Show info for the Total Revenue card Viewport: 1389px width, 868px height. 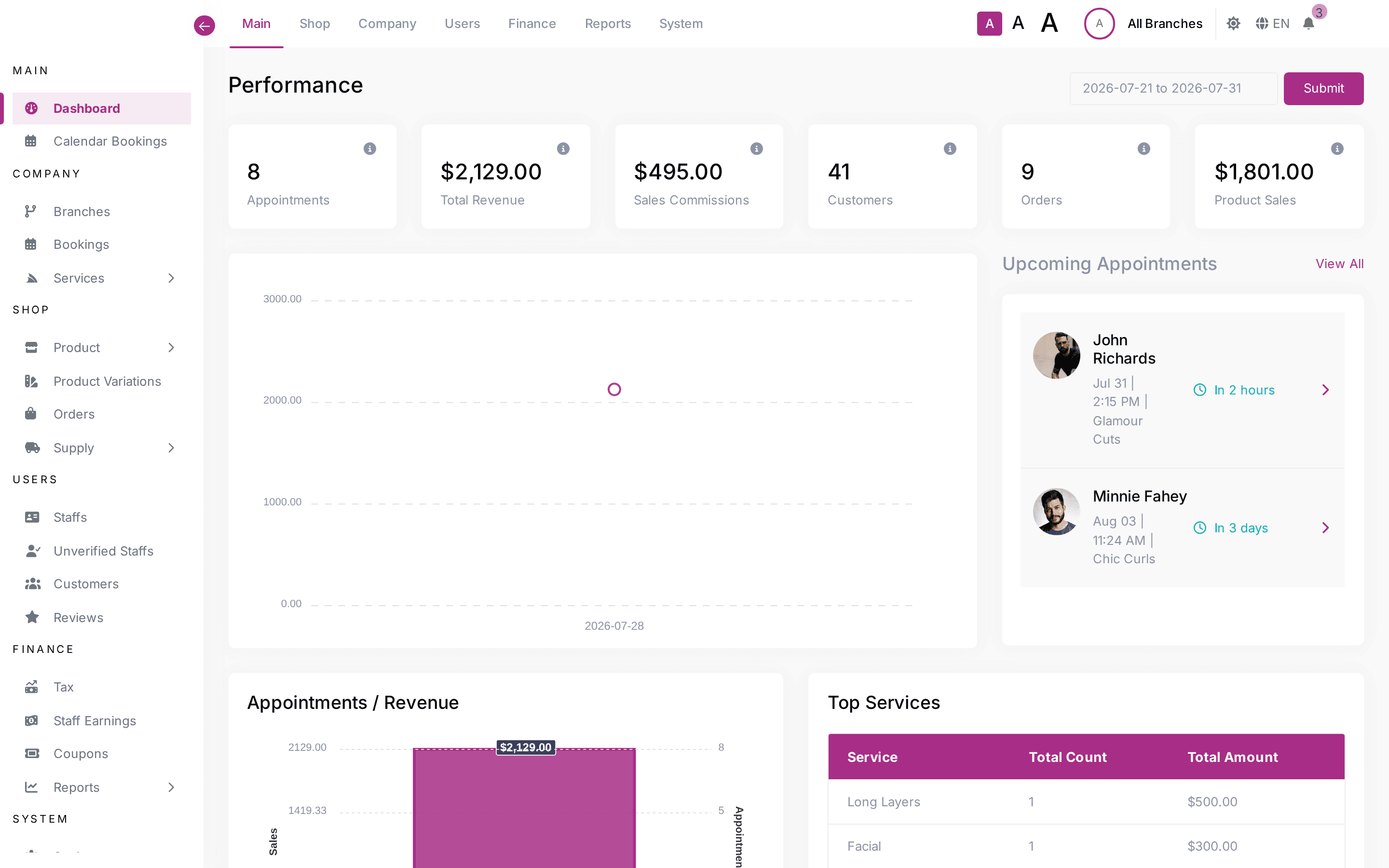point(563,149)
